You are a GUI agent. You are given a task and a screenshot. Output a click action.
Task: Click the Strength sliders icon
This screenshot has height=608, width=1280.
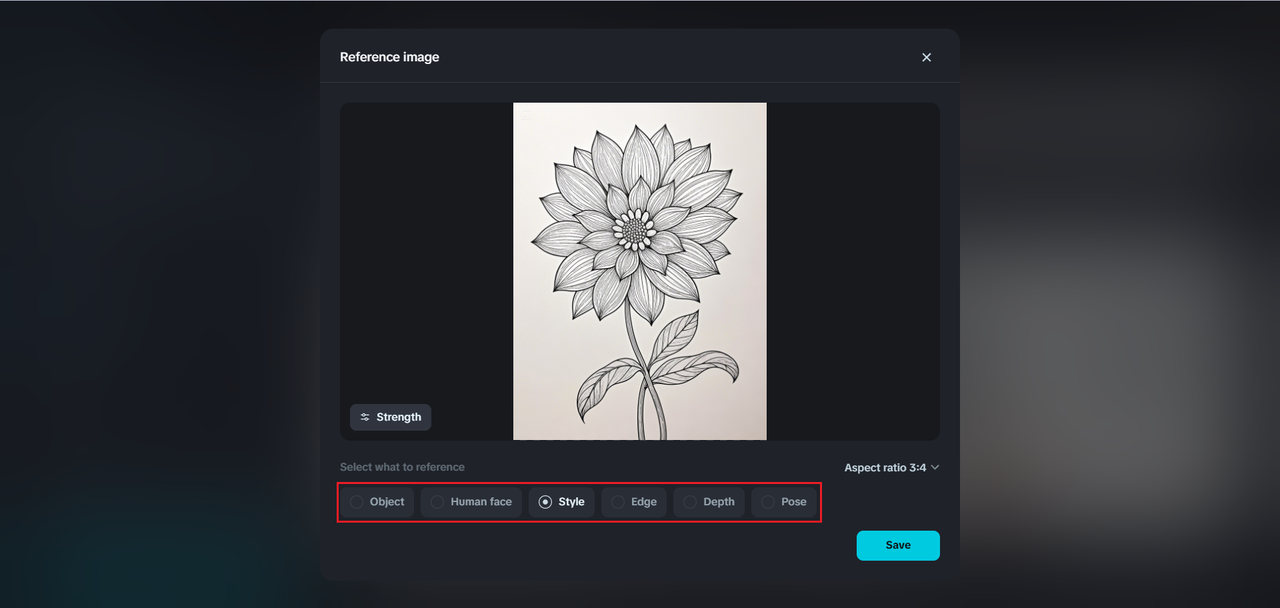pyautogui.click(x=365, y=417)
